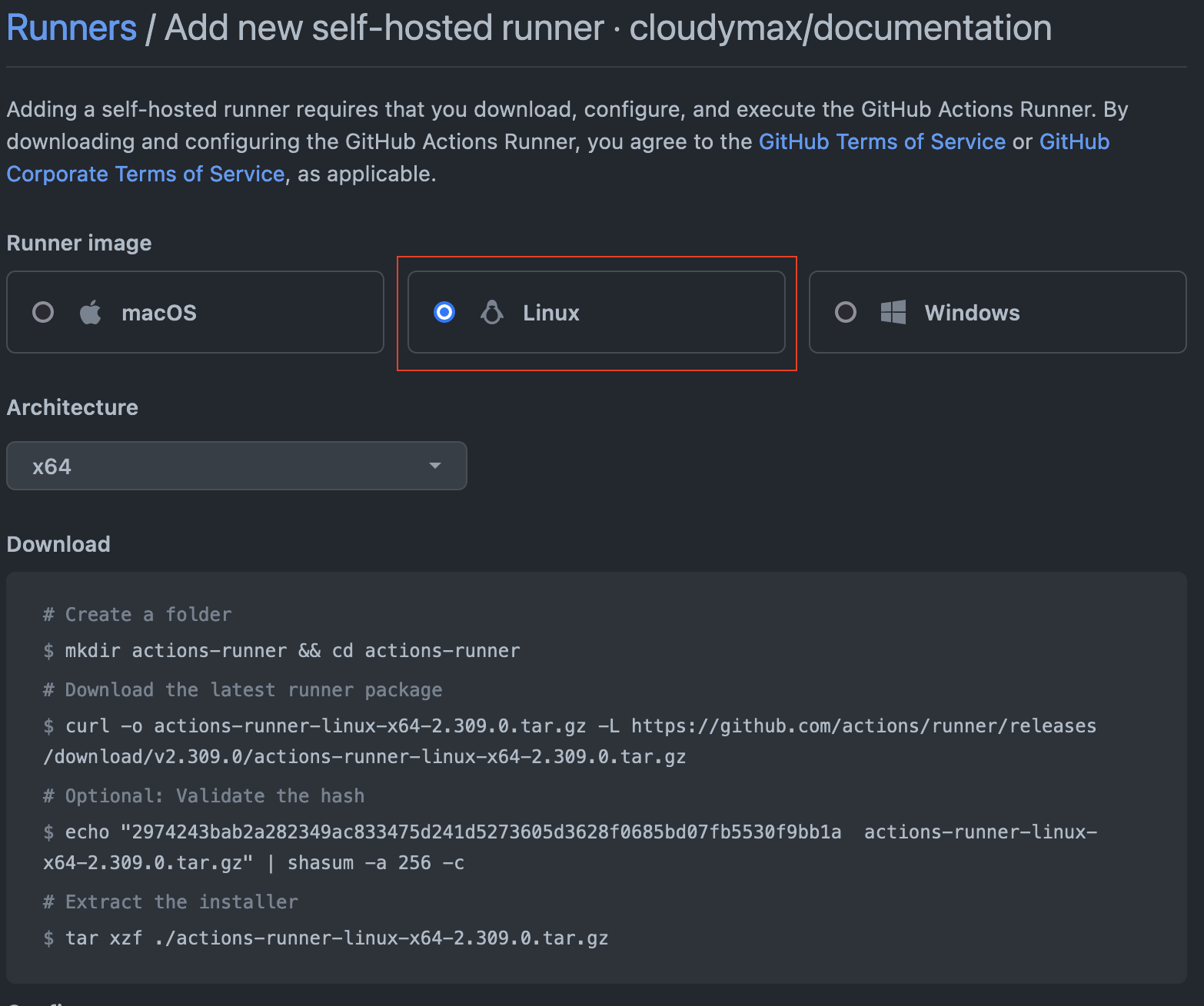Go back to Runners via breadcrumb link

[x=72, y=28]
